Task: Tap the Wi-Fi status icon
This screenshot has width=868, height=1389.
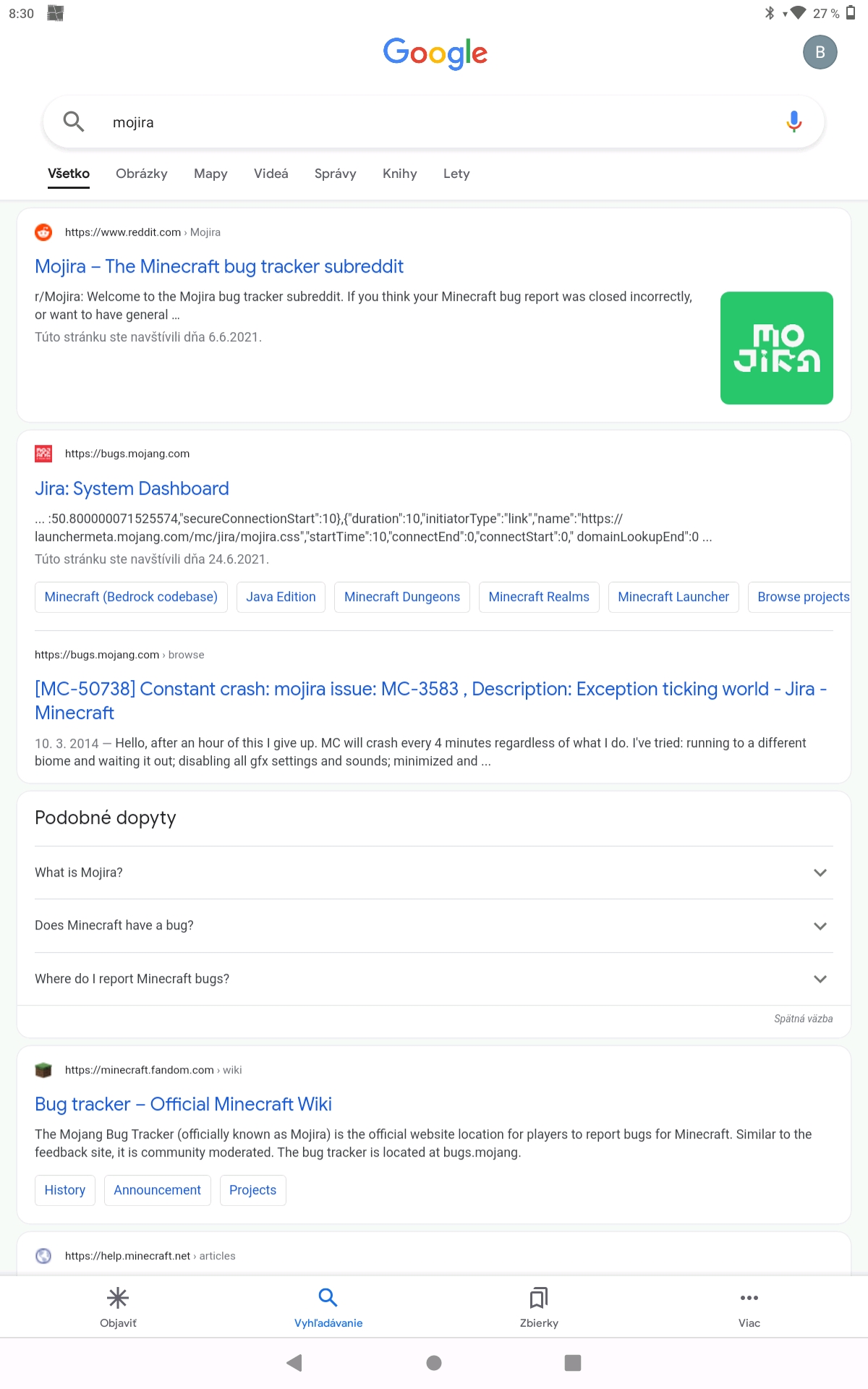Action: [798, 13]
